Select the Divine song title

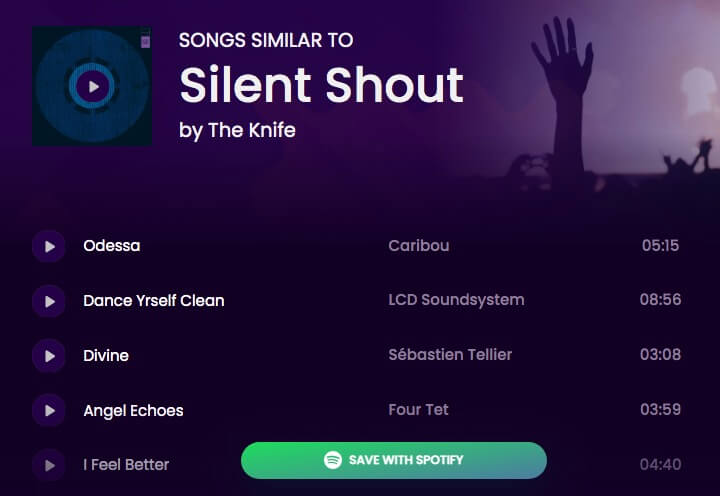pos(106,355)
